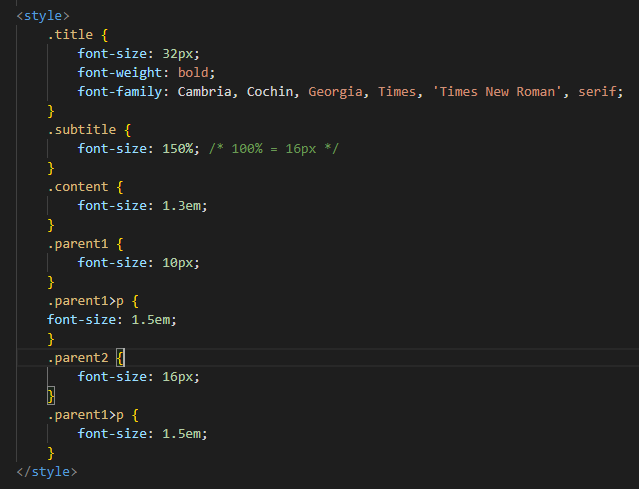639x489 pixels.
Task: Click Cambria in the font-family list
Action: pyautogui.click(x=204, y=92)
